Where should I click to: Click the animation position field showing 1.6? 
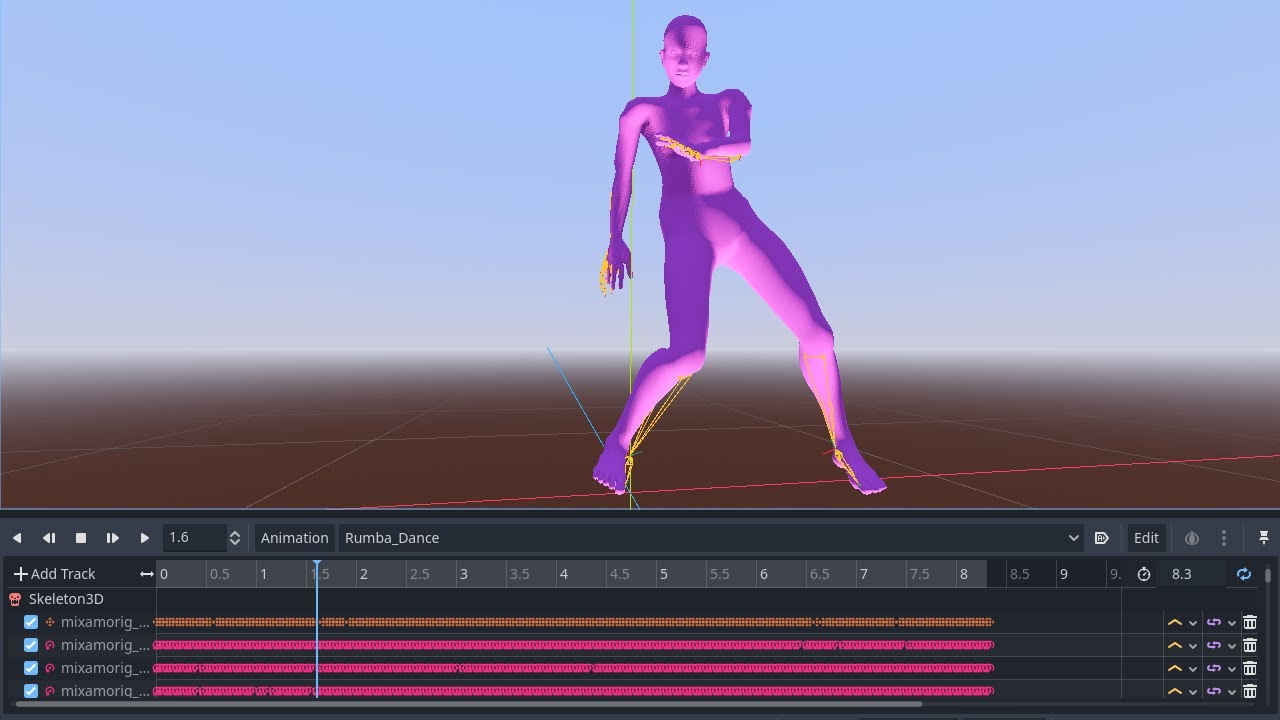point(194,538)
